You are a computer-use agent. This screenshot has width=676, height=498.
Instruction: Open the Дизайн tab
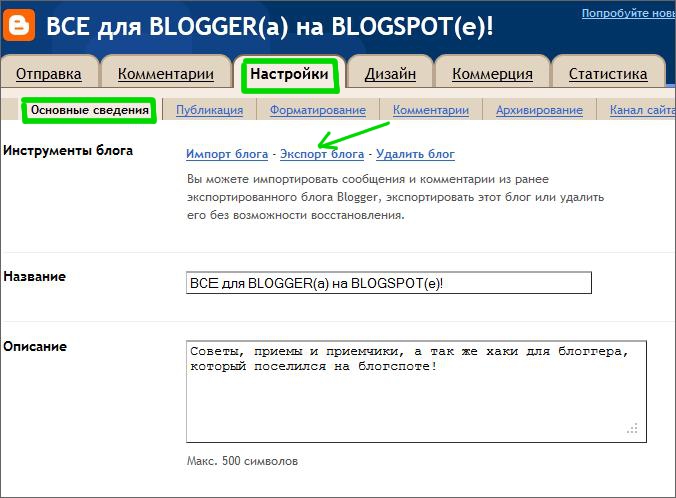390,74
